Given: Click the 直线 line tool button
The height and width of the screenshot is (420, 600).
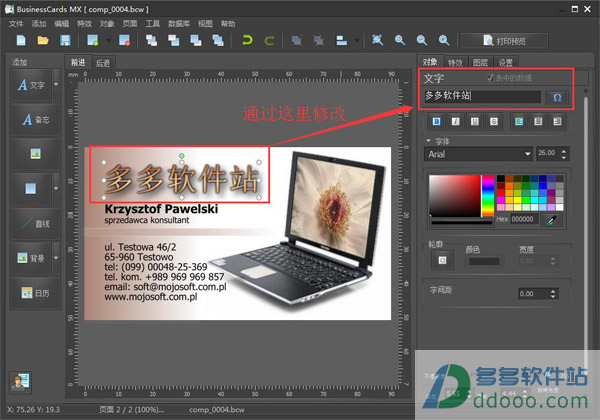Looking at the screenshot, I should point(35,223).
